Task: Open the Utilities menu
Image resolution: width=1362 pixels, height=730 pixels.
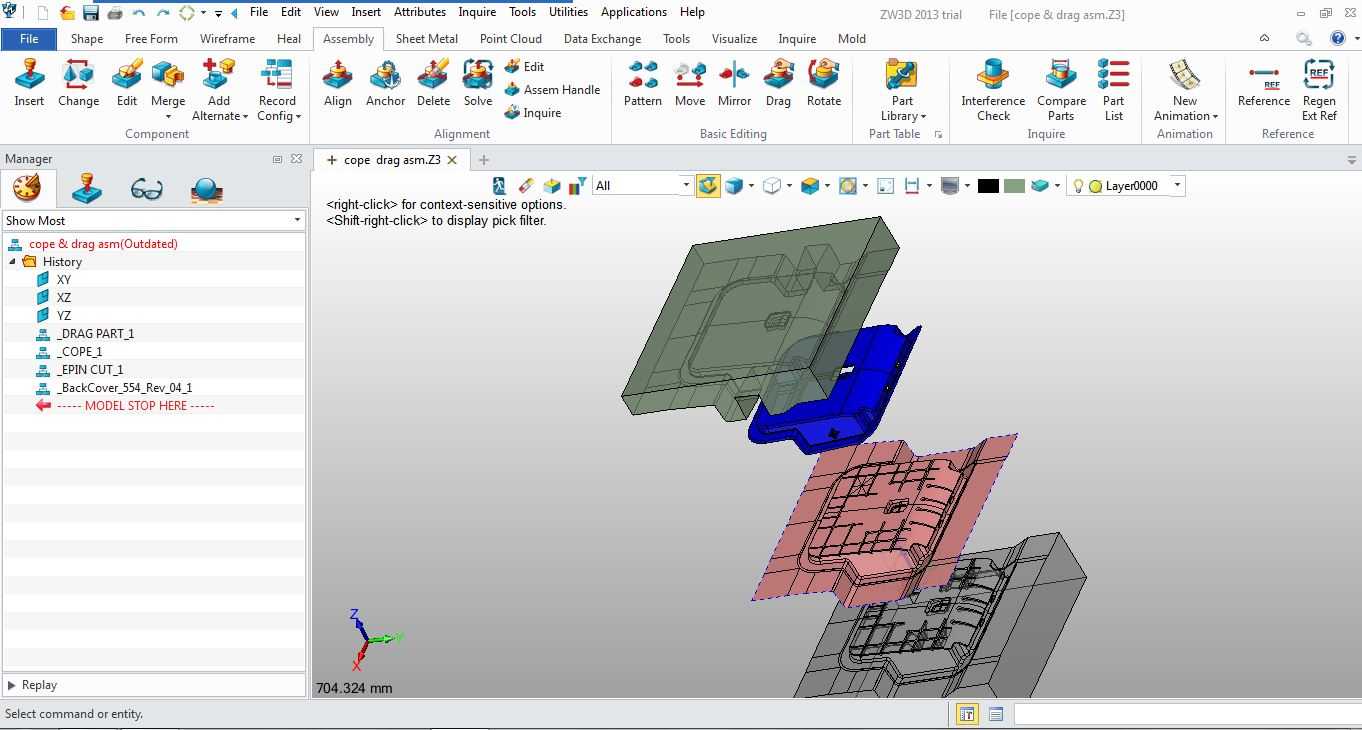Action: [568, 12]
